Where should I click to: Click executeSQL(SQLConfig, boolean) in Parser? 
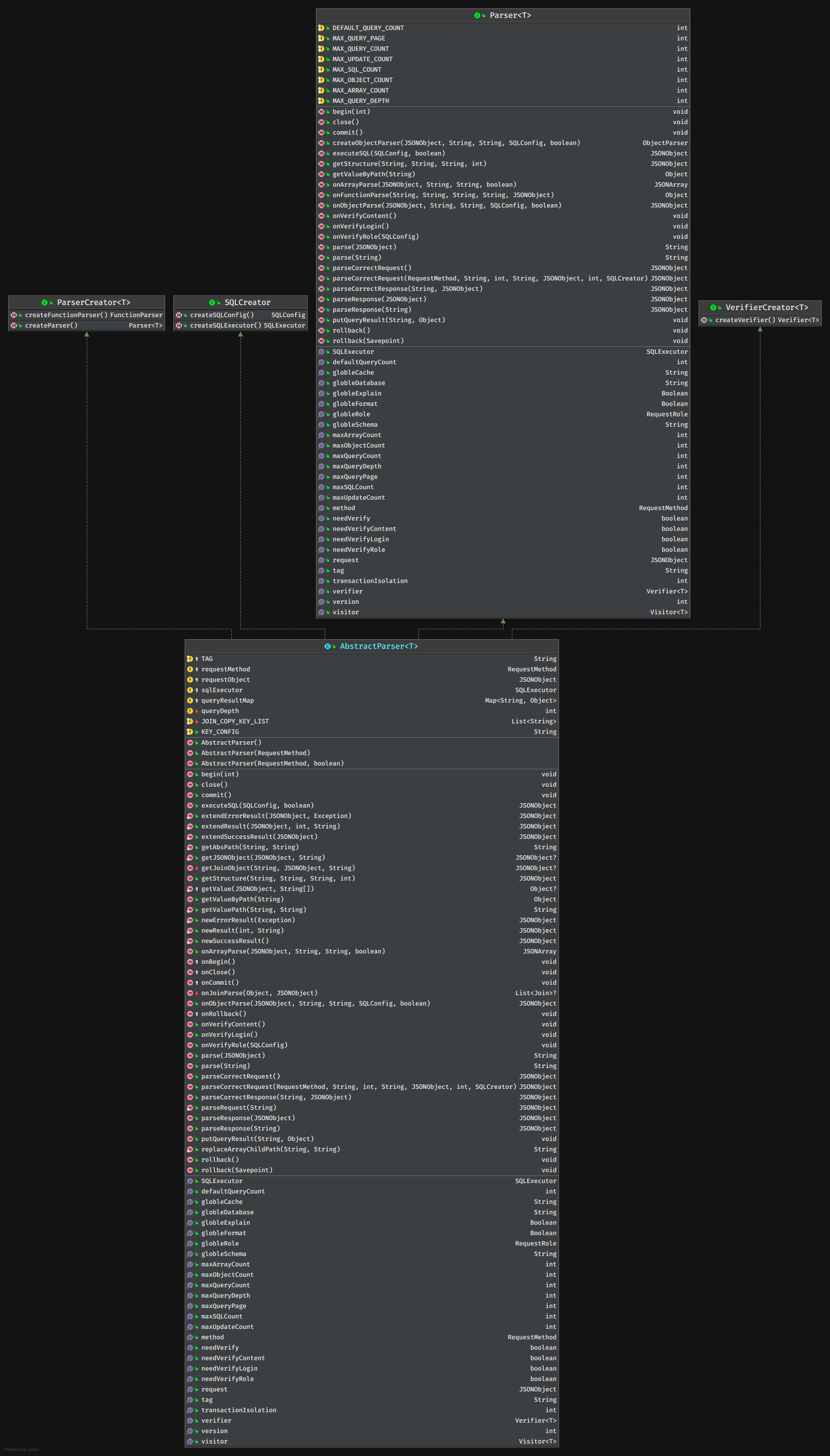[x=503, y=153]
